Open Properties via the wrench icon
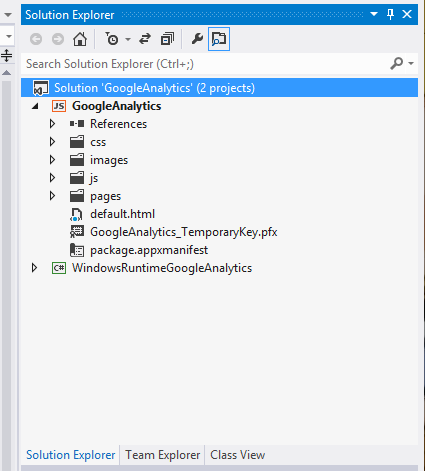The image size is (425, 471). pyautogui.click(x=197, y=39)
